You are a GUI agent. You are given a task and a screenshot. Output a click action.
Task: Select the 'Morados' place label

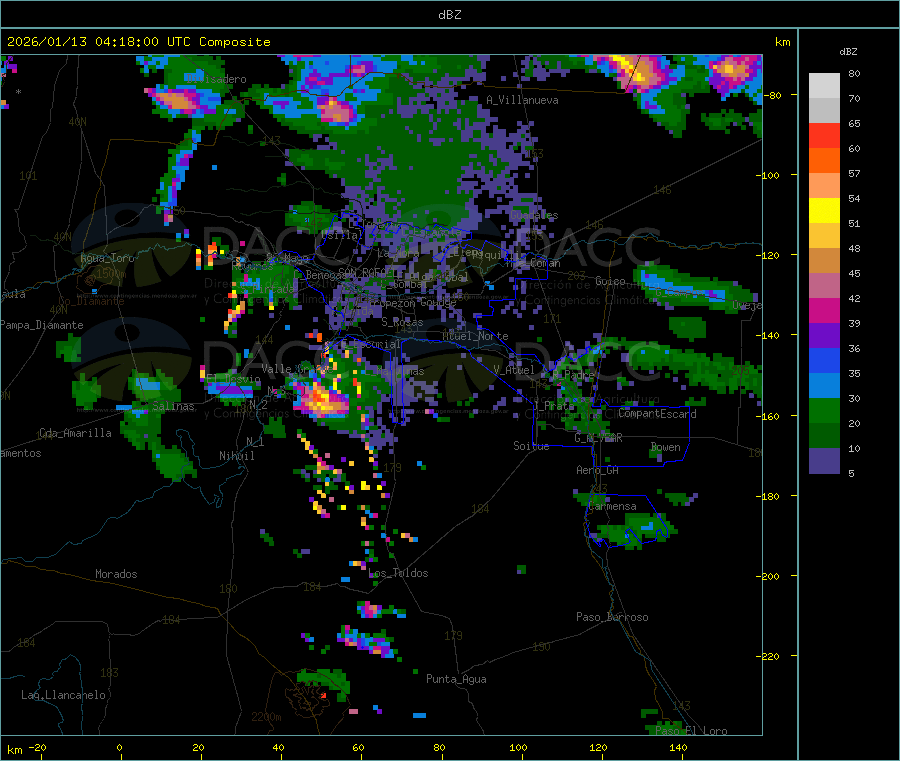(116, 574)
